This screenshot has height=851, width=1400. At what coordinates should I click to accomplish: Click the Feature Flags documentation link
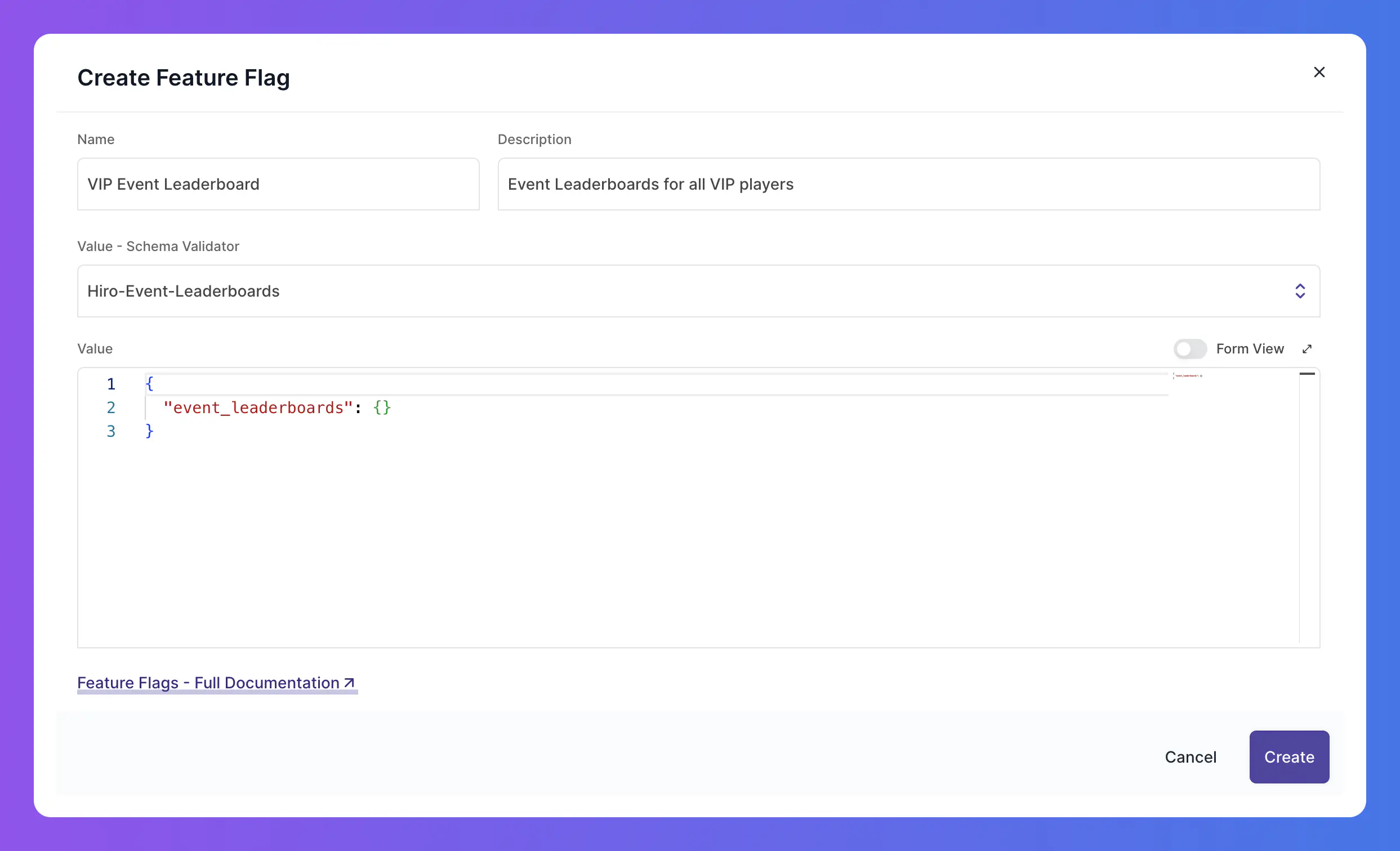(x=217, y=683)
